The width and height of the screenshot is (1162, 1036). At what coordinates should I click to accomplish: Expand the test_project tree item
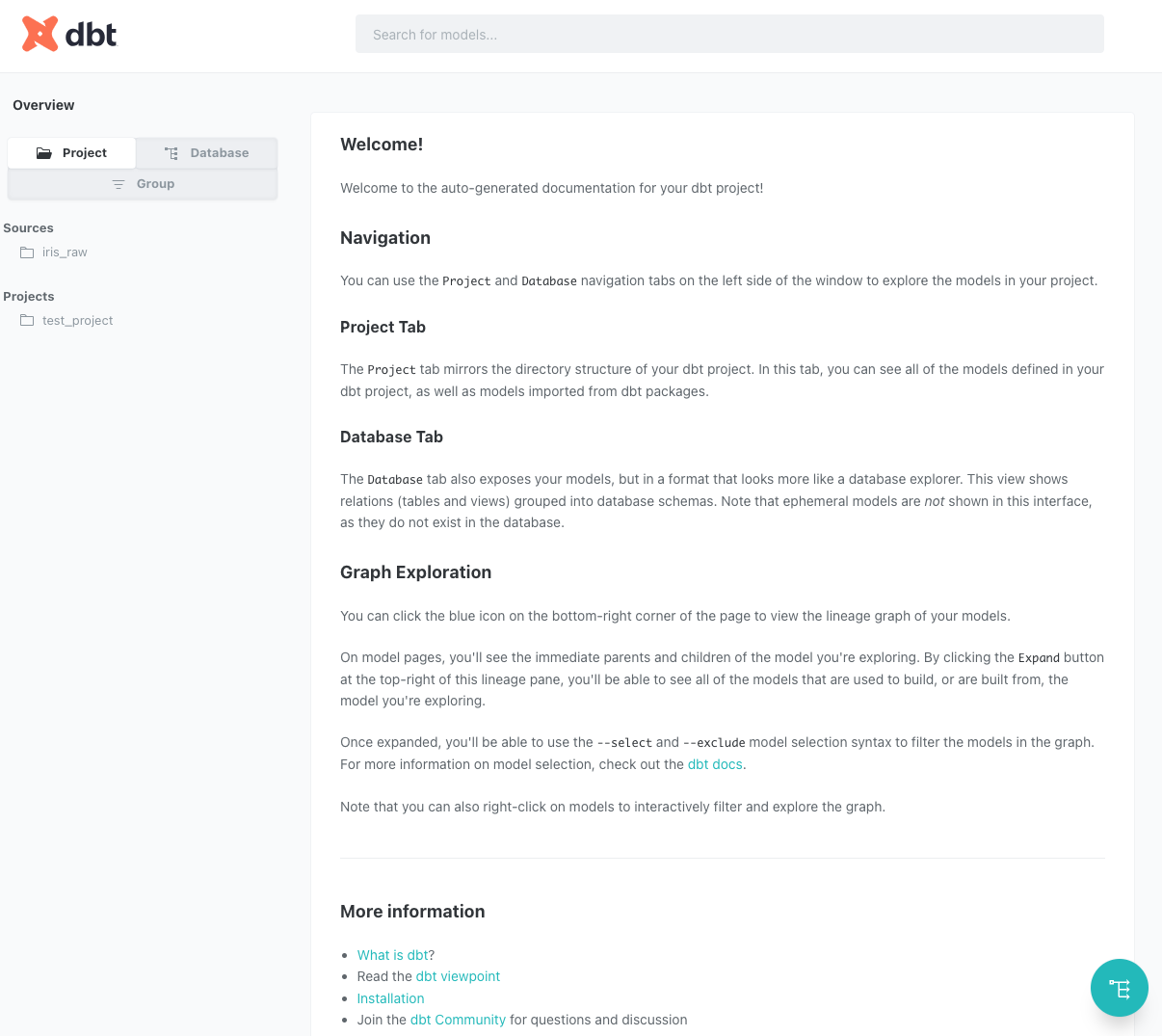[x=77, y=321]
